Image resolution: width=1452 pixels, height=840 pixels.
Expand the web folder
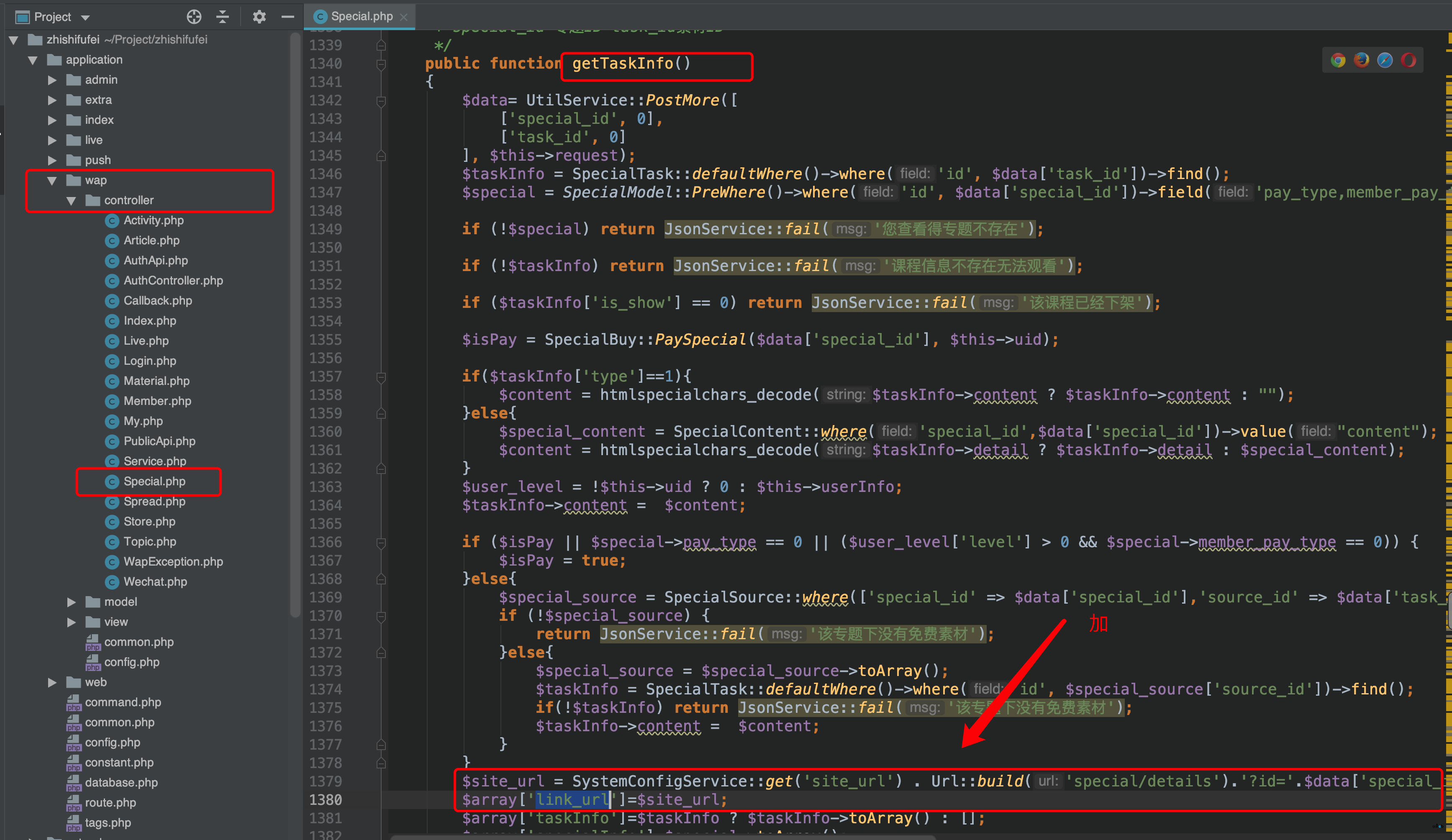tap(52, 682)
